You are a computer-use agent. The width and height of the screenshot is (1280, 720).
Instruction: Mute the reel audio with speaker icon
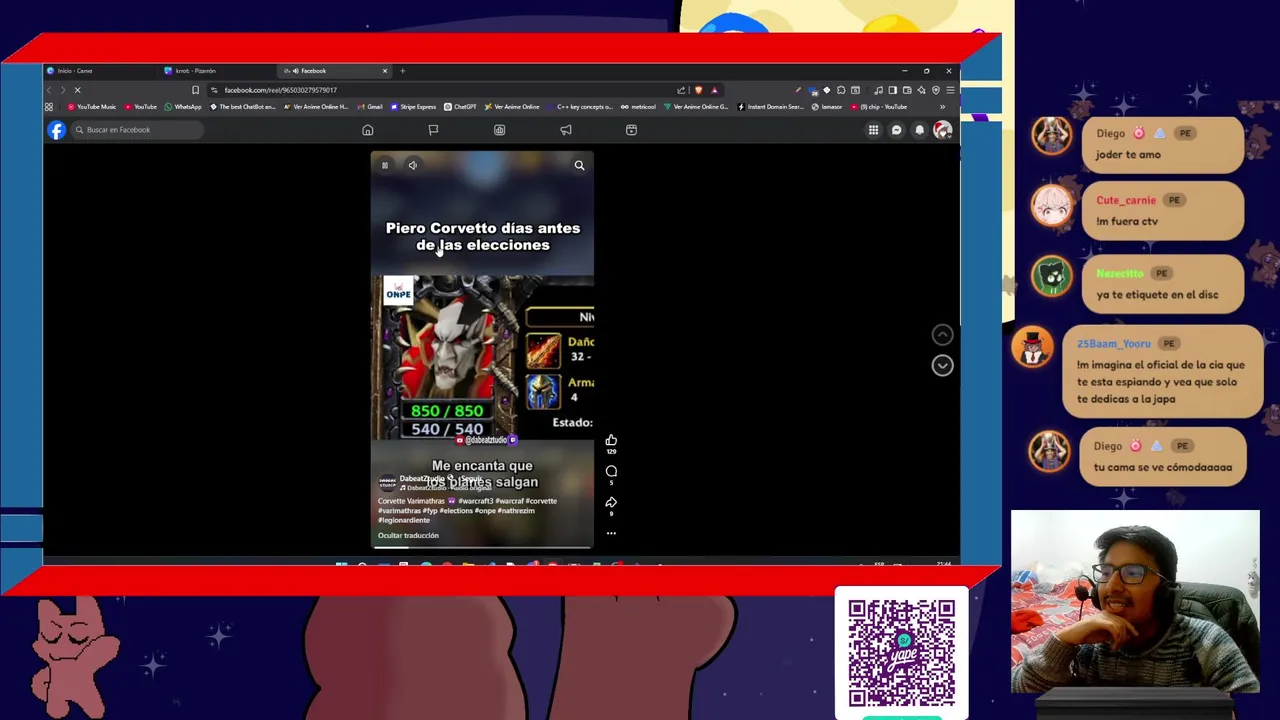coord(412,165)
